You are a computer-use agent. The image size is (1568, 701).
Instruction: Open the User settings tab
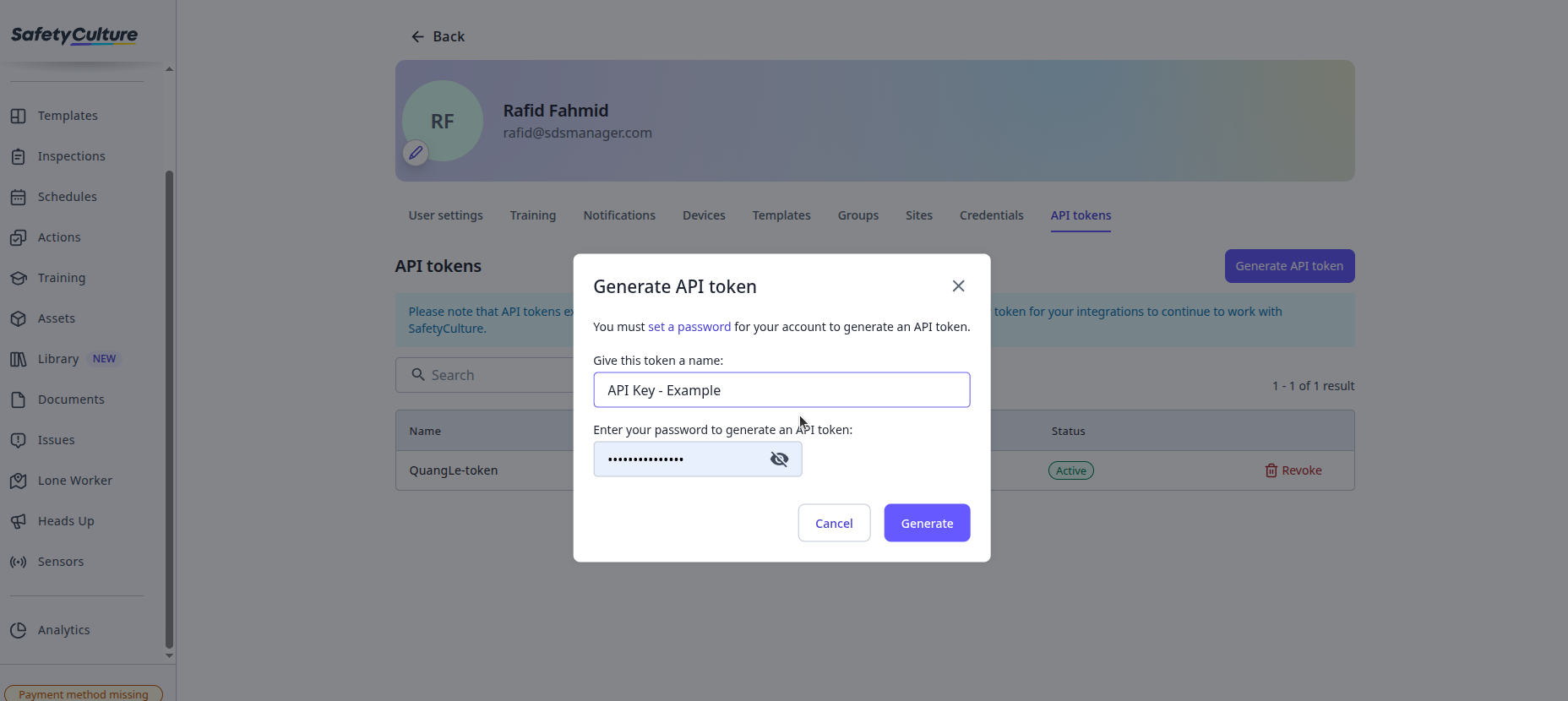(x=445, y=215)
